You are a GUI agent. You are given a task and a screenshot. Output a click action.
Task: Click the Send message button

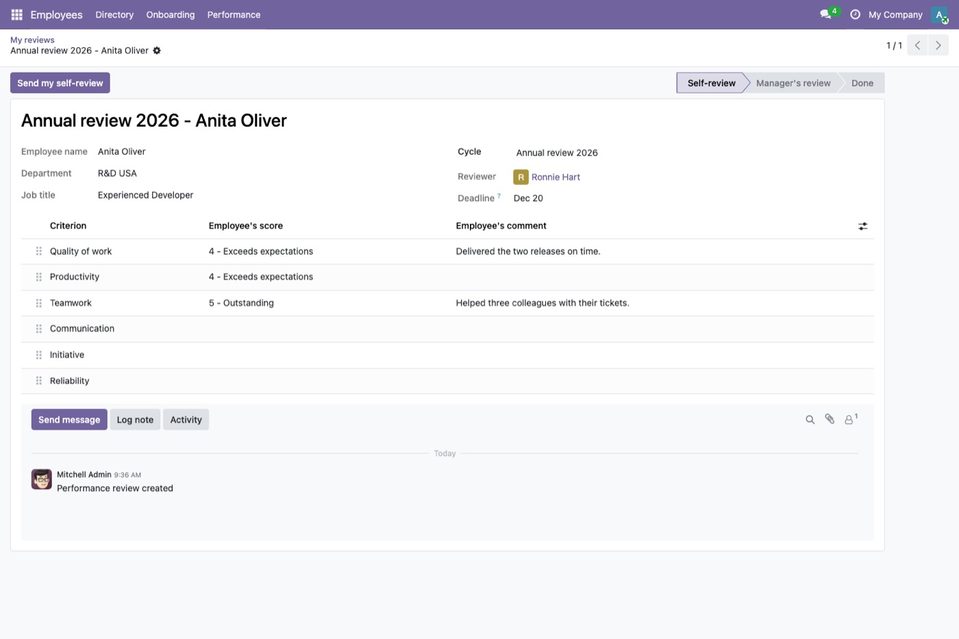pyautogui.click(x=69, y=419)
